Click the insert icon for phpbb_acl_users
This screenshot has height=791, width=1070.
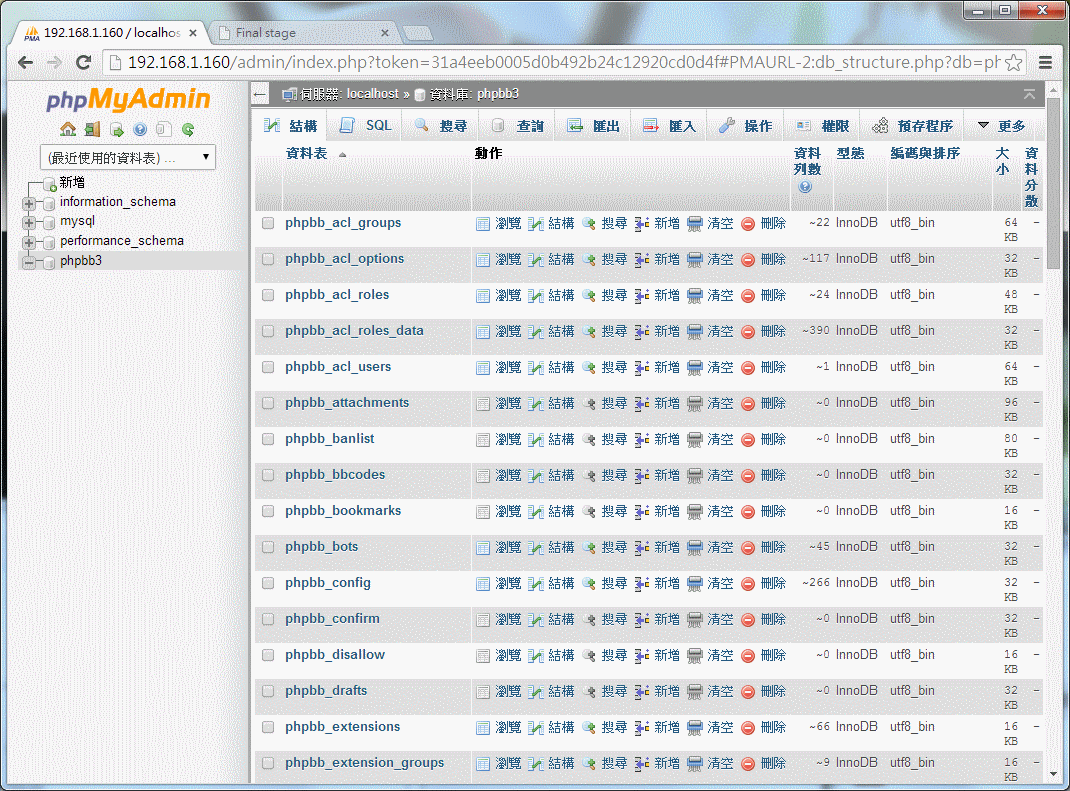click(x=641, y=368)
